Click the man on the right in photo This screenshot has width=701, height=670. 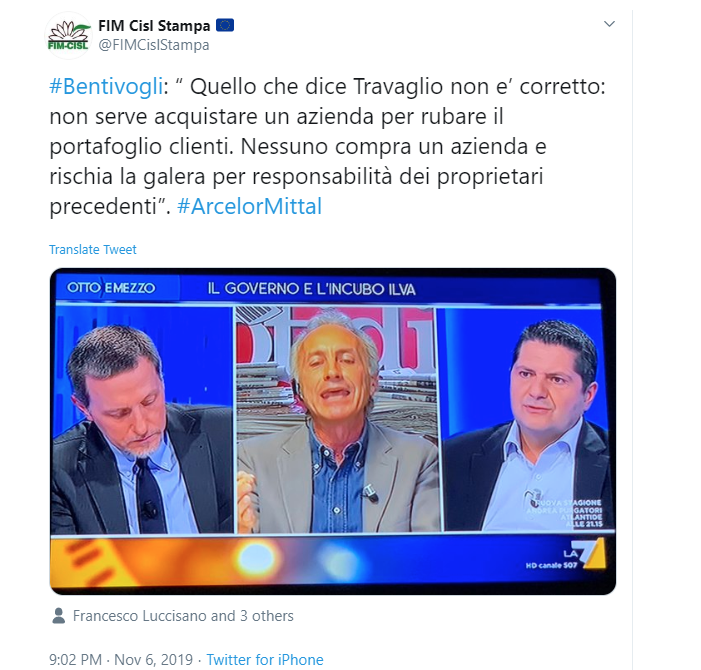(x=528, y=425)
